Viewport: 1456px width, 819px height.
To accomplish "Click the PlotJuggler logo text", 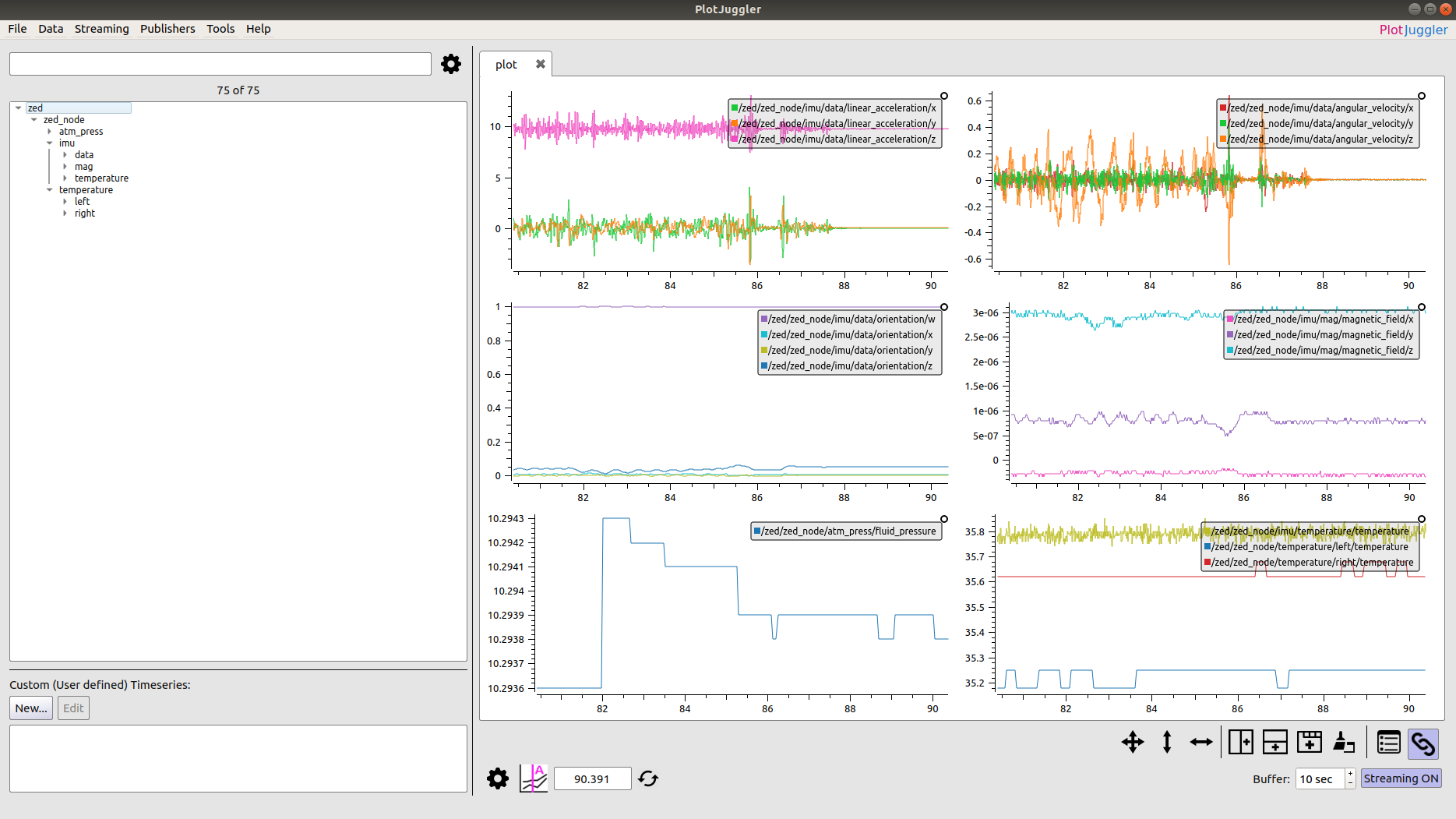I will (x=1413, y=30).
